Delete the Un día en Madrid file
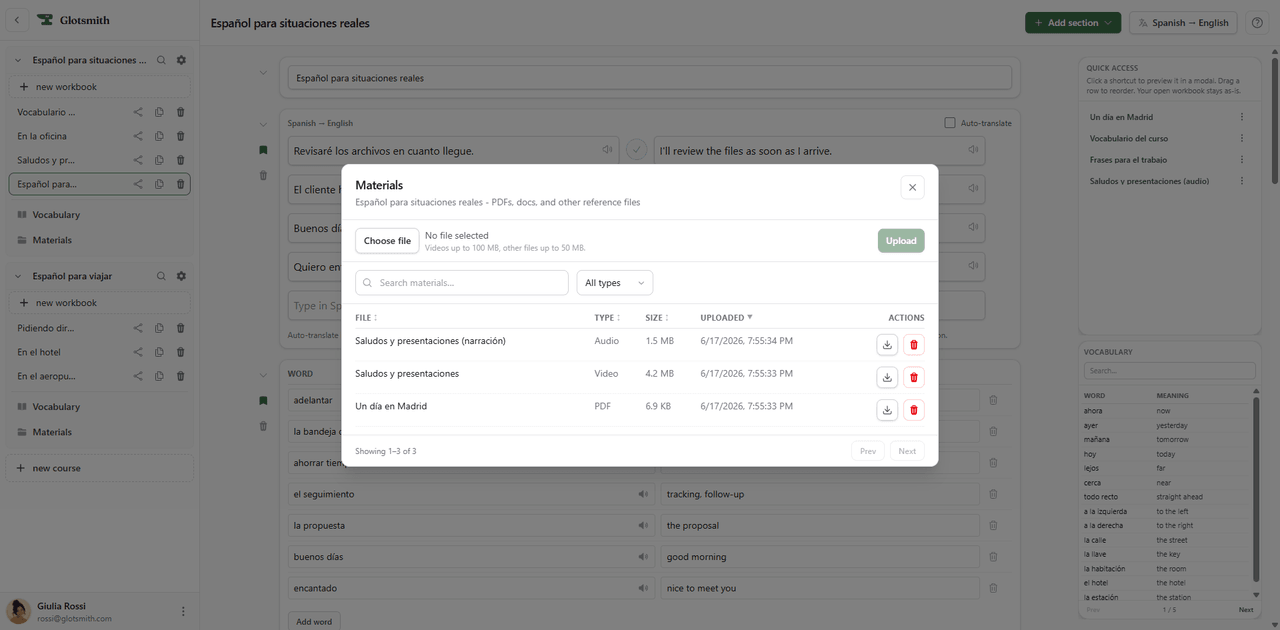This screenshot has height=630, width=1280. tap(913, 410)
